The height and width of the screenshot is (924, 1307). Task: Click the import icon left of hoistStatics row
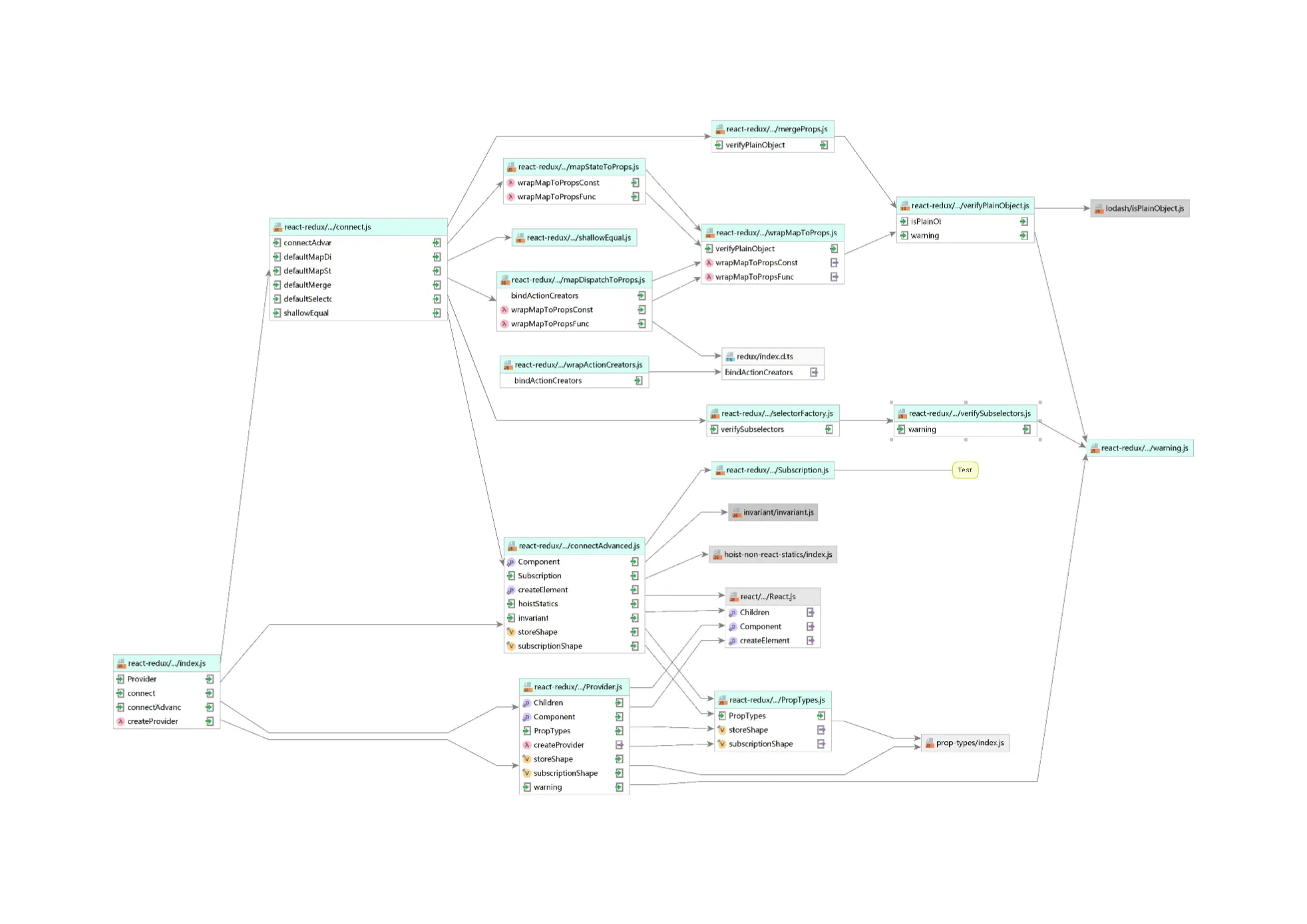coord(511,605)
